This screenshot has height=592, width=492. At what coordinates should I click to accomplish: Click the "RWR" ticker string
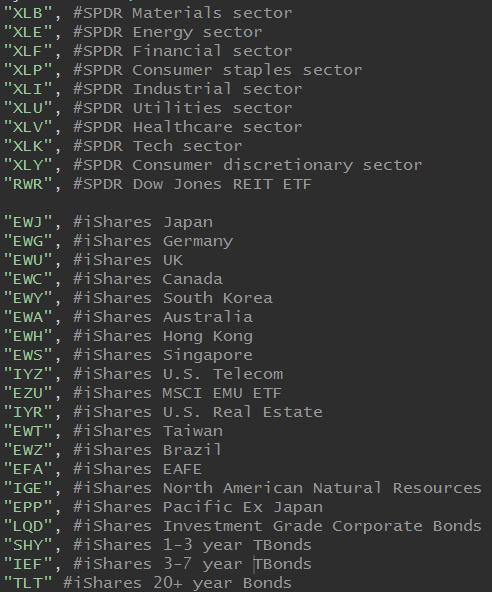tap(28, 184)
